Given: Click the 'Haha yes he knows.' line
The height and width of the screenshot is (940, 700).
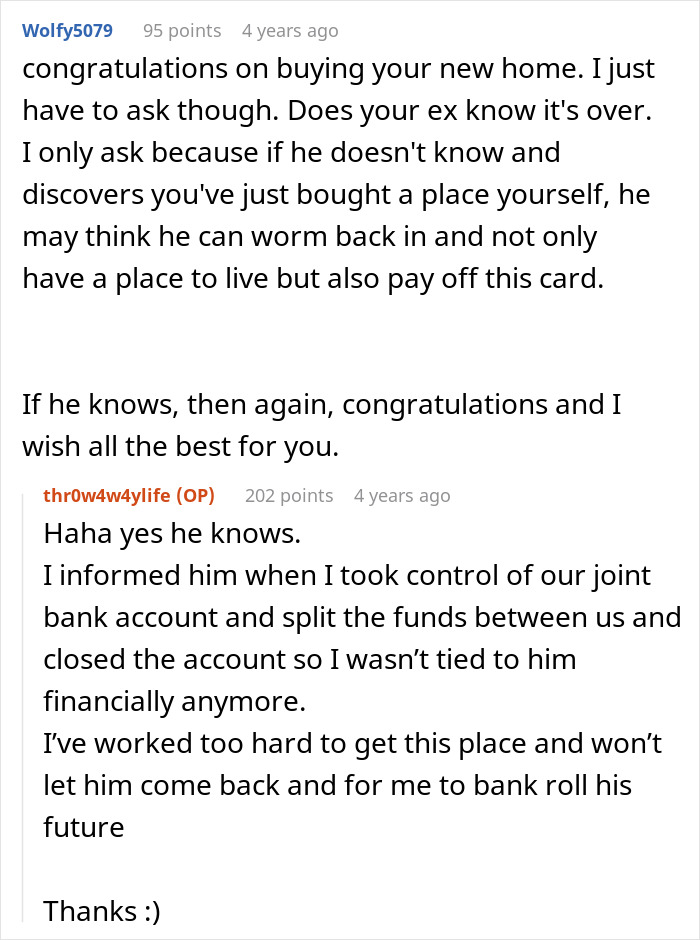Looking at the screenshot, I should point(172,535).
